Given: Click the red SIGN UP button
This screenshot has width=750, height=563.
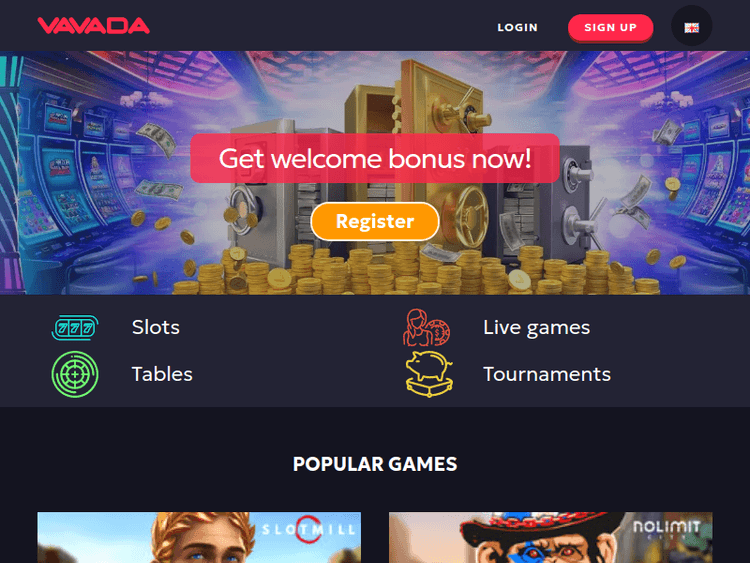Looking at the screenshot, I should pos(611,28).
